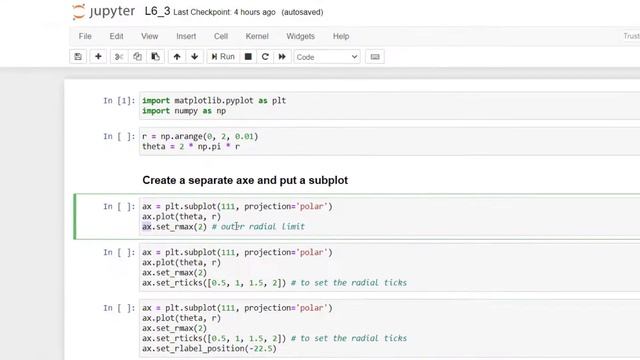Open the Cell menu
The image size is (640, 360).
(x=221, y=36)
